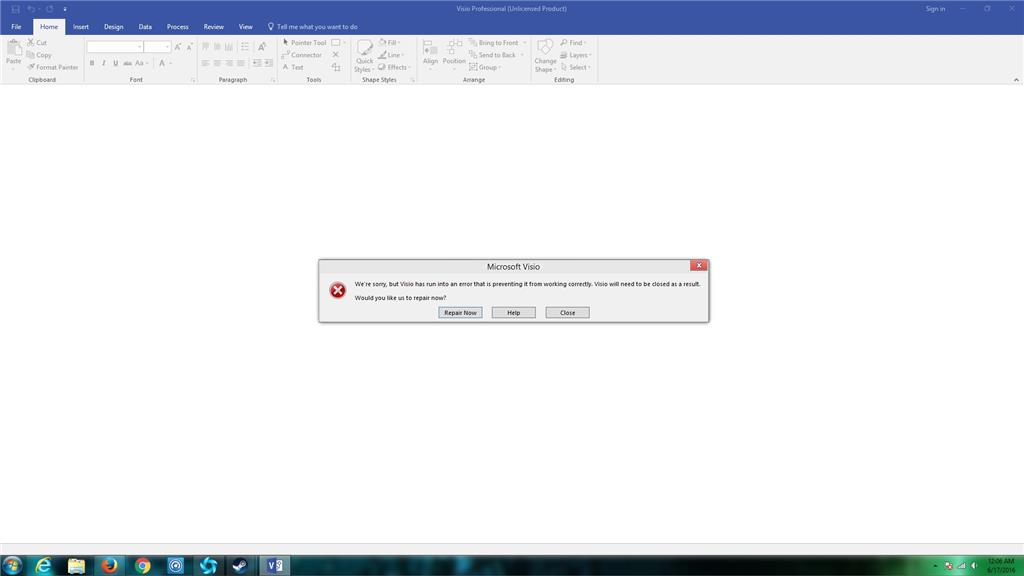This screenshot has height=576, width=1024.
Task: Switch to the Review tab
Action: tap(214, 27)
